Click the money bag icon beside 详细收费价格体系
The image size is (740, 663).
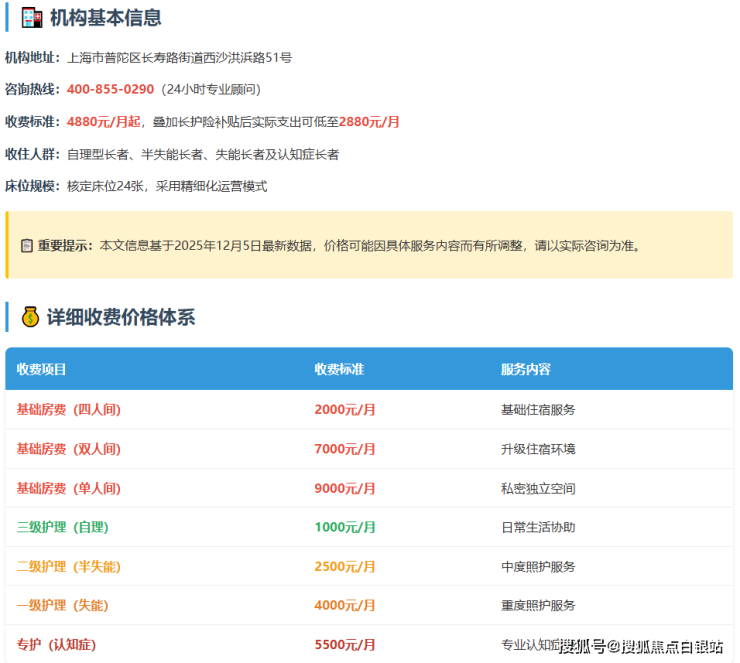30,317
